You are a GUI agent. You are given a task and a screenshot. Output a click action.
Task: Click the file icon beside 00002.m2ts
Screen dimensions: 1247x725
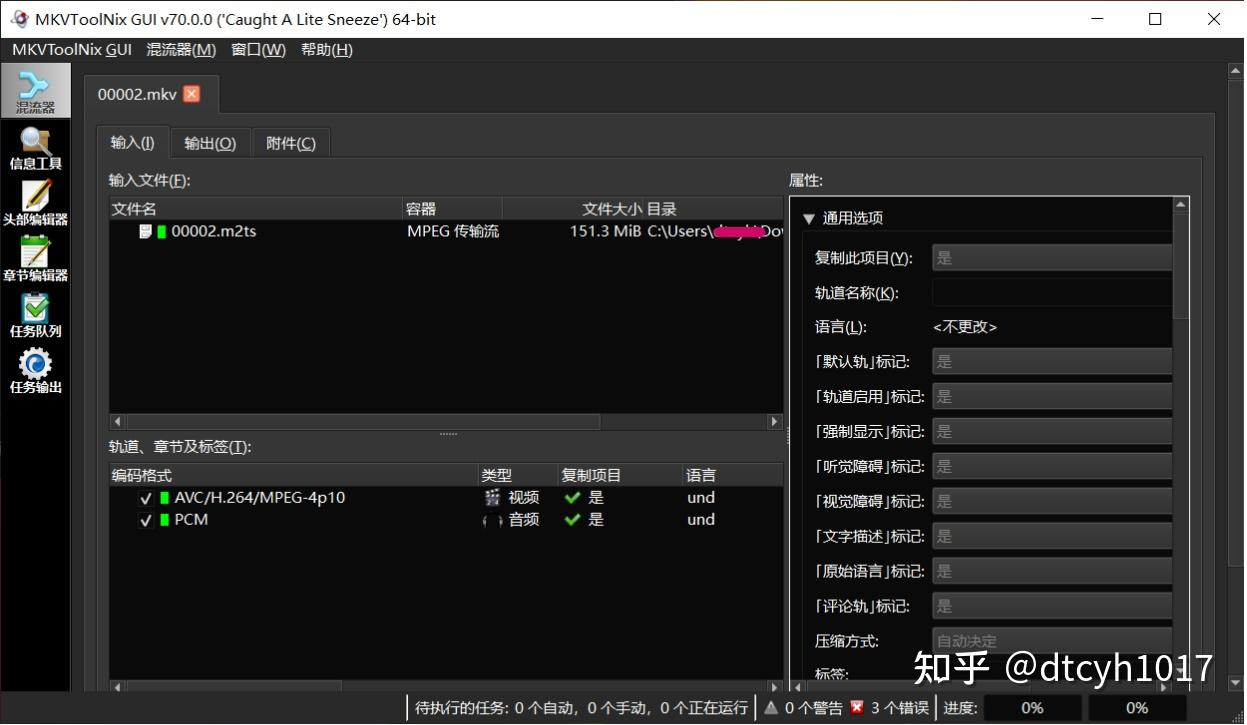pos(145,232)
